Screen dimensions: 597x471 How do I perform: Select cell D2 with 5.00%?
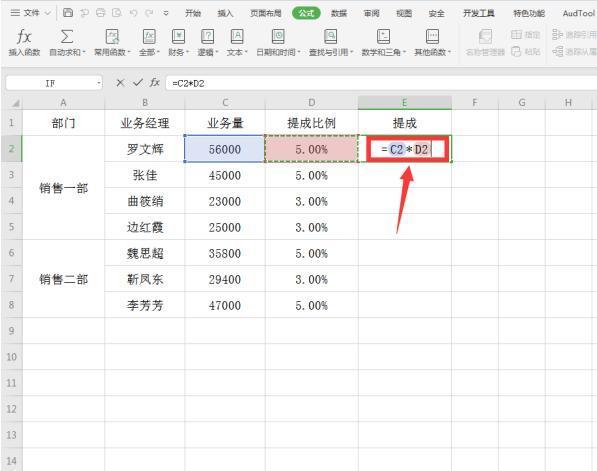pyautogui.click(x=311, y=149)
